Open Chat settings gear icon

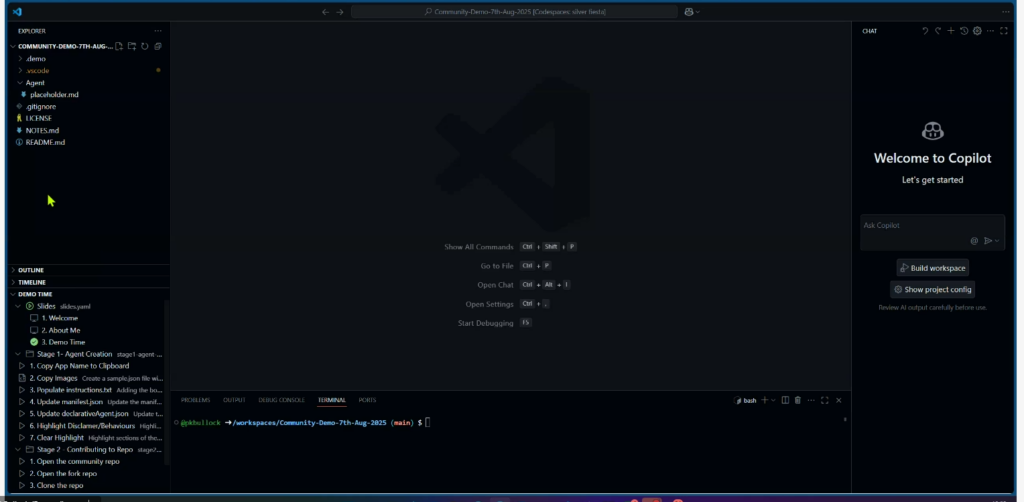pos(977,31)
